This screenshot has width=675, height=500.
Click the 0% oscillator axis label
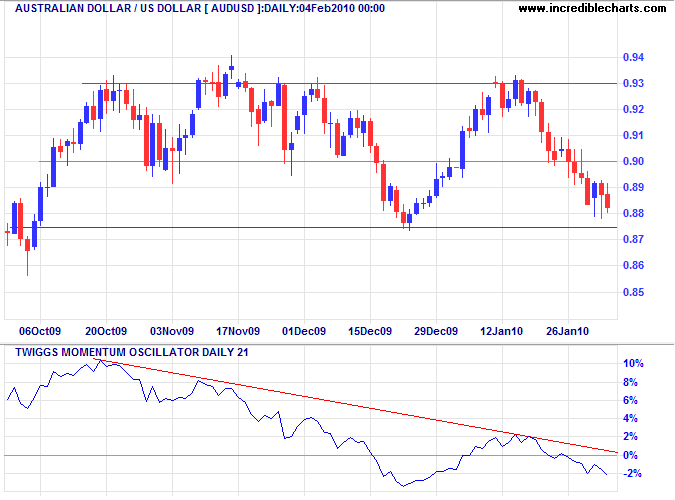point(630,455)
